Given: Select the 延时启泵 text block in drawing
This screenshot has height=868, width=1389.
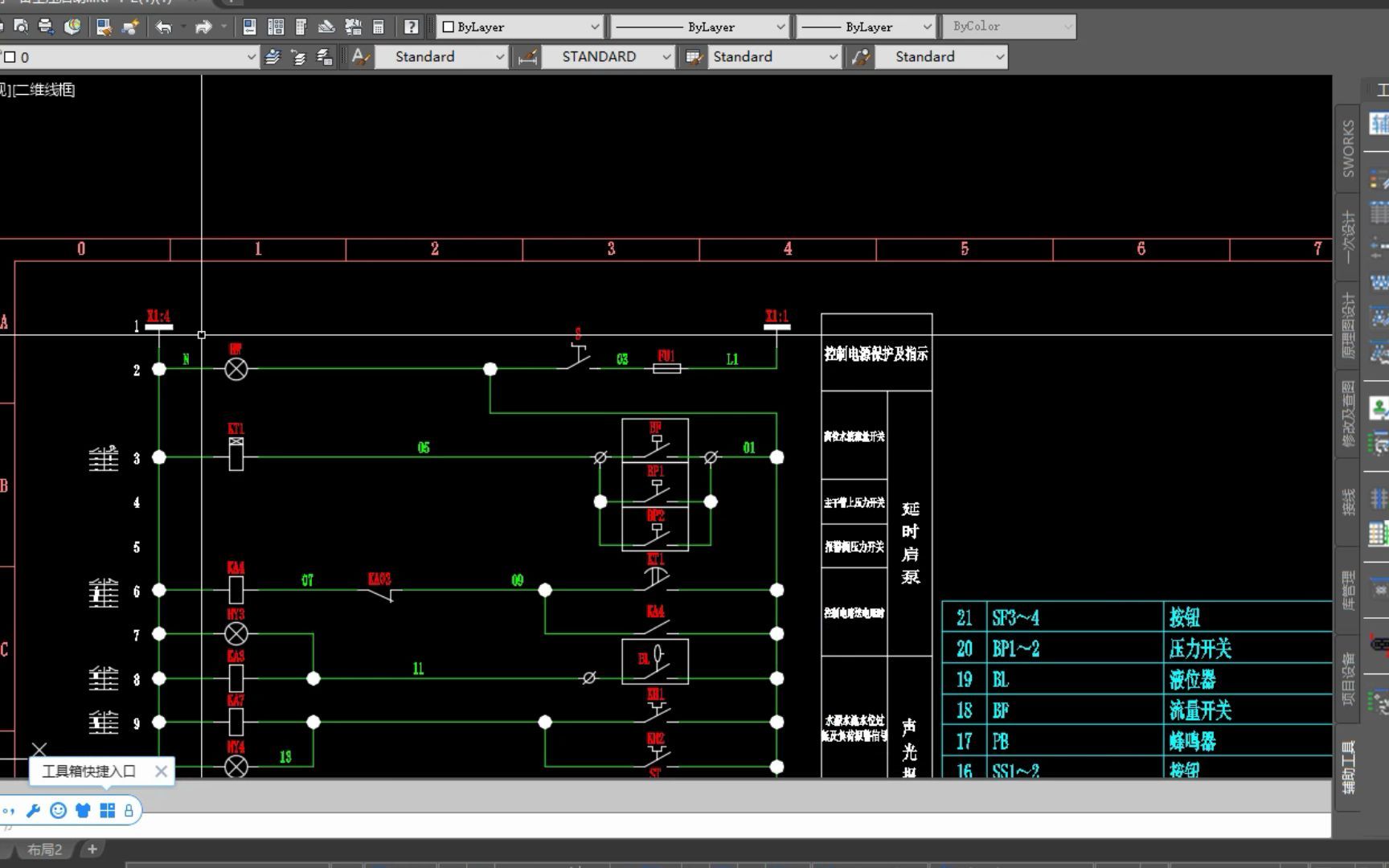Looking at the screenshot, I should (910, 542).
